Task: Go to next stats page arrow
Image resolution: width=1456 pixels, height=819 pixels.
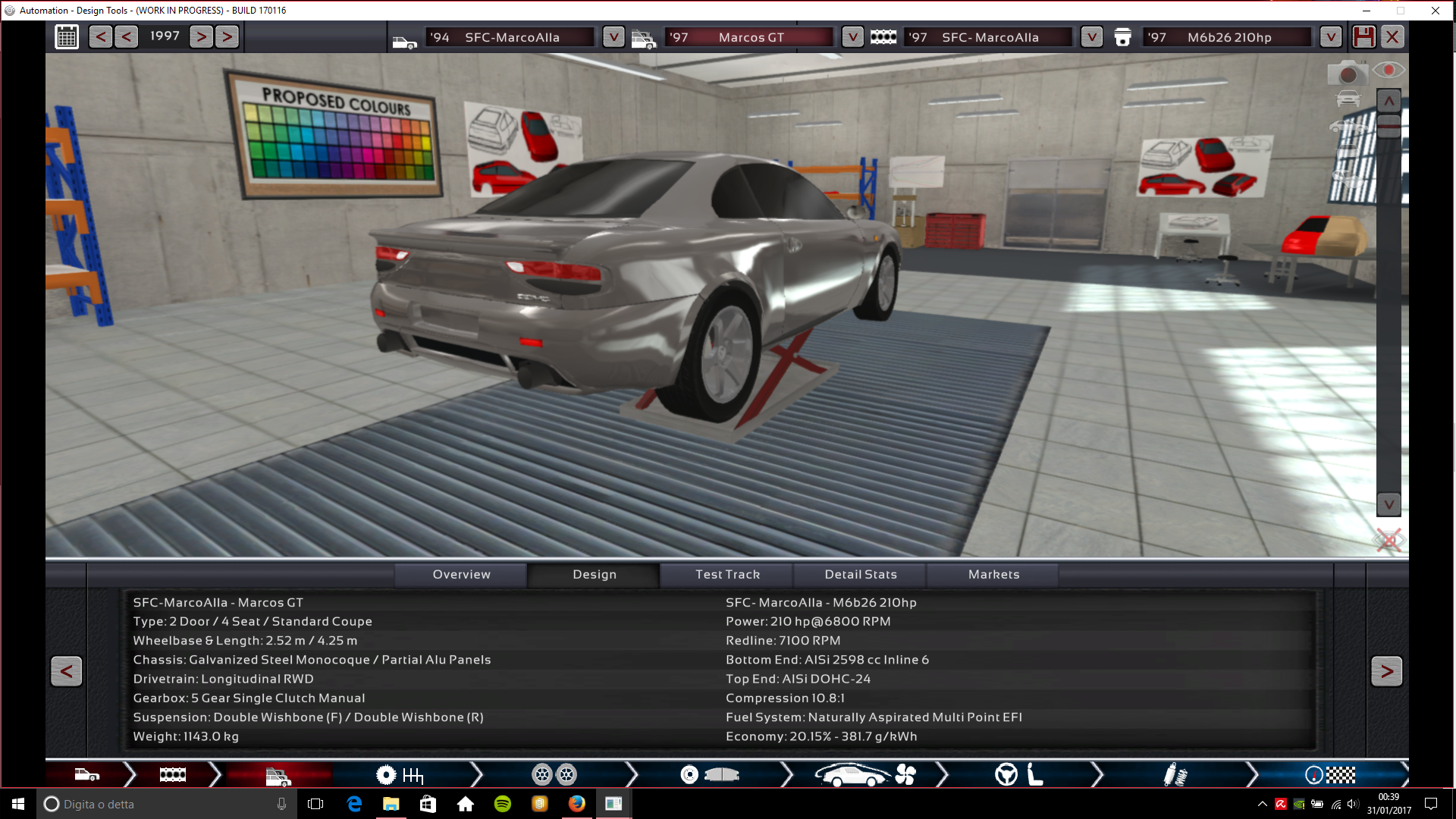Action: [1386, 671]
